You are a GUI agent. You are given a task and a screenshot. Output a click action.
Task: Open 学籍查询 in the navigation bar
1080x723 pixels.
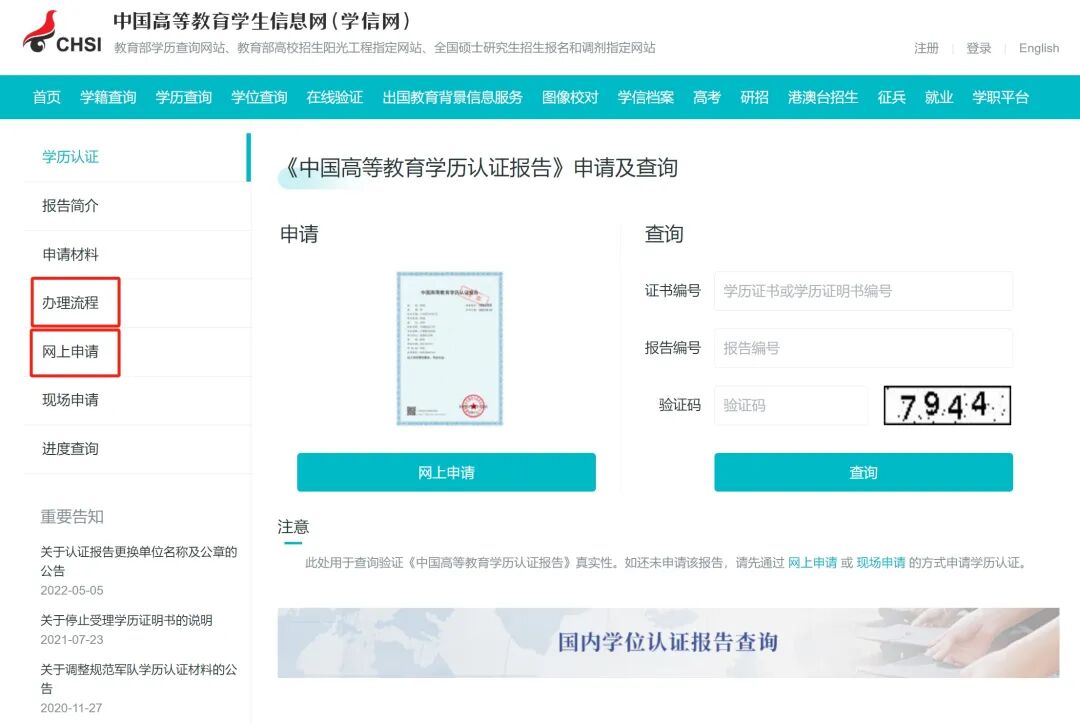(108, 97)
